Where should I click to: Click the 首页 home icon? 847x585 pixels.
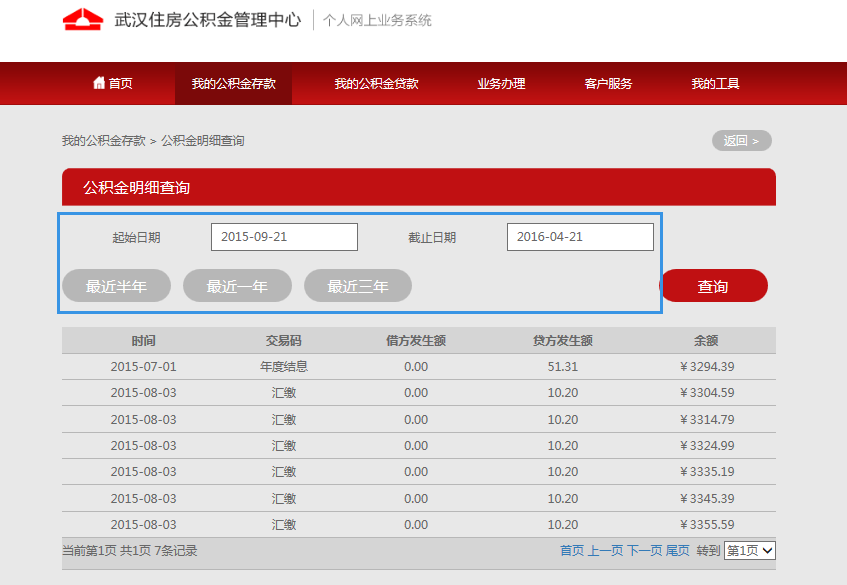pos(99,83)
